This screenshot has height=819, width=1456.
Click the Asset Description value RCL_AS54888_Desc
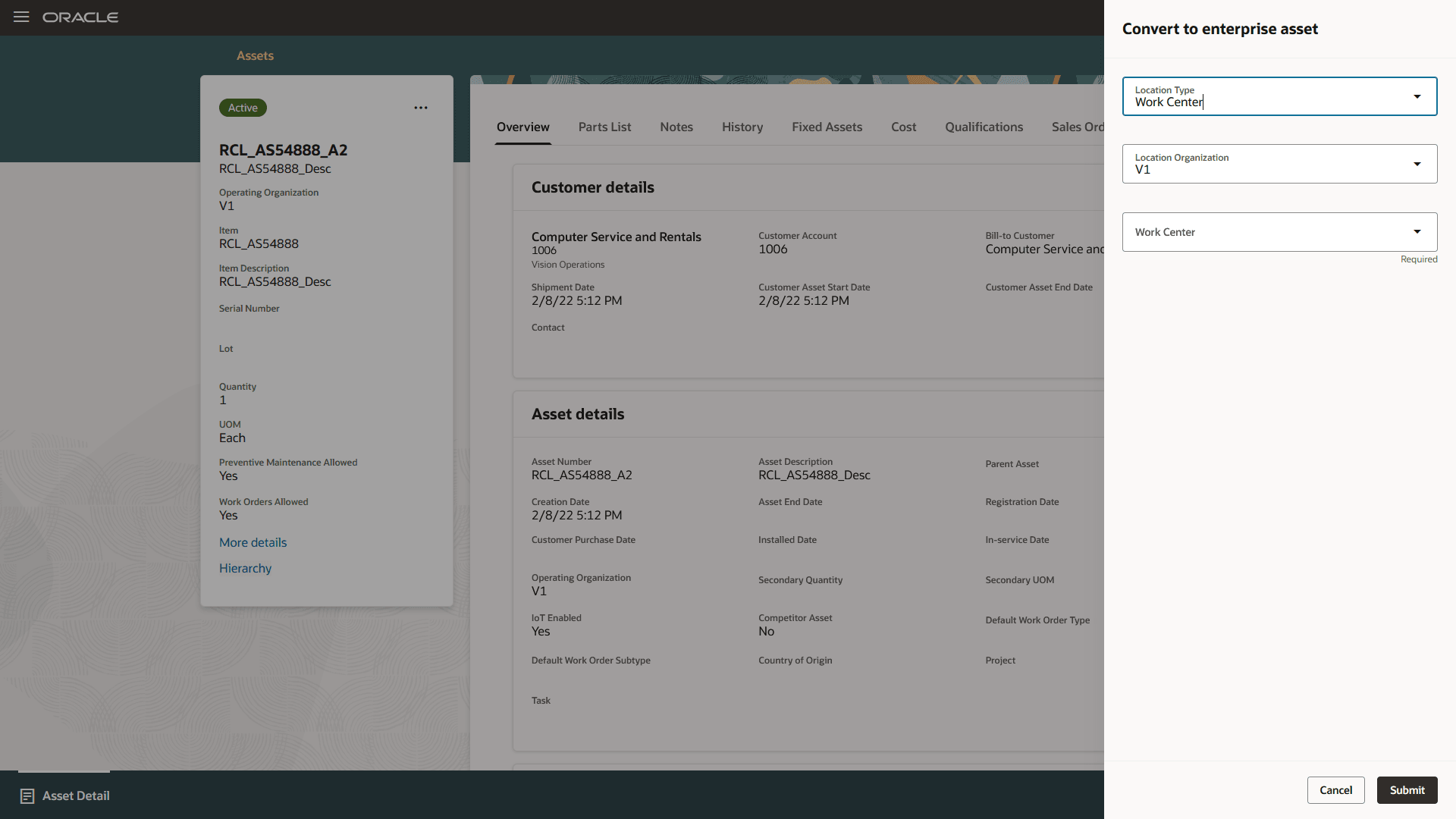tap(814, 475)
